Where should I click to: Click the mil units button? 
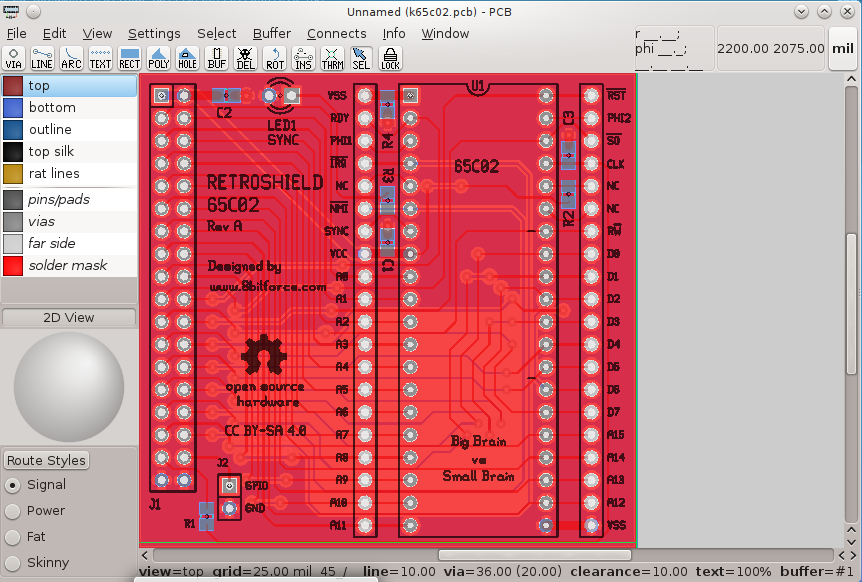click(x=842, y=48)
